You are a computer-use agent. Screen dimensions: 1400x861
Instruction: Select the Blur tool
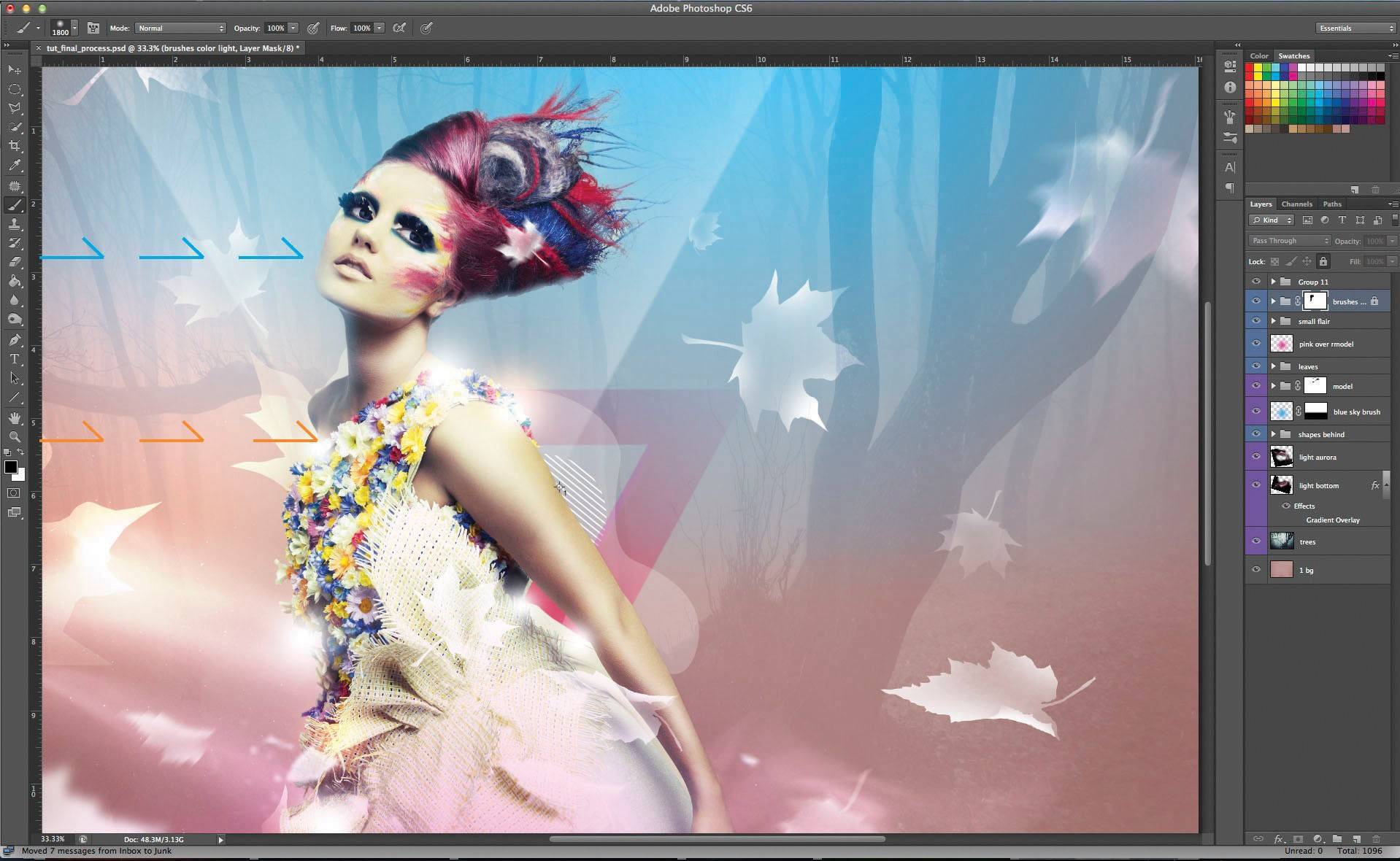(x=15, y=300)
